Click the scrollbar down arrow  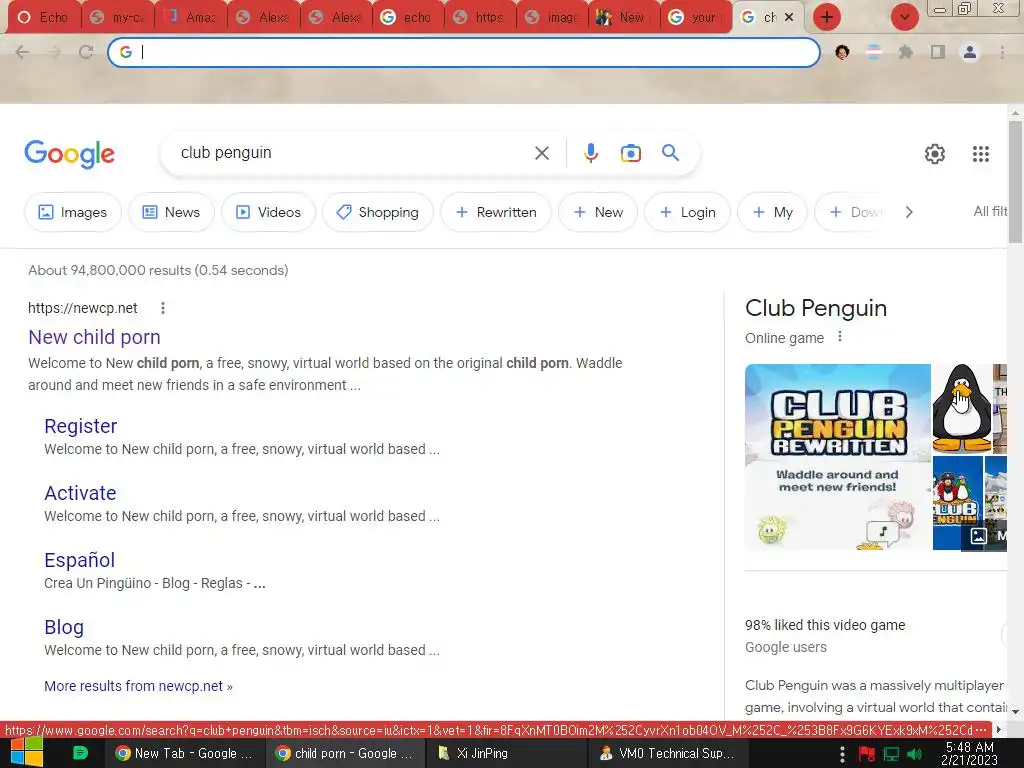(x=1015, y=711)
